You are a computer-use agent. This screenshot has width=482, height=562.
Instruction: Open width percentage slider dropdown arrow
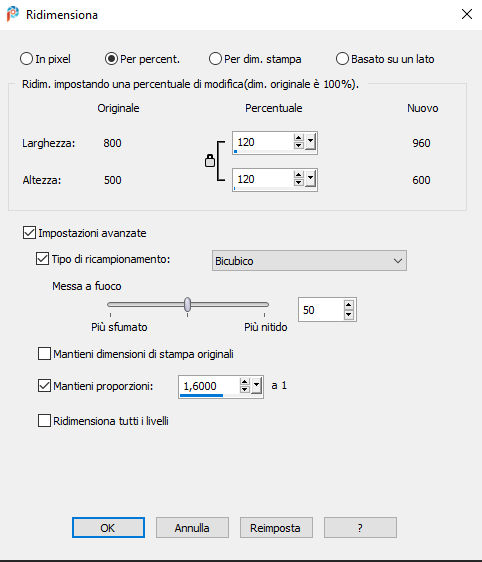point(310,142)
